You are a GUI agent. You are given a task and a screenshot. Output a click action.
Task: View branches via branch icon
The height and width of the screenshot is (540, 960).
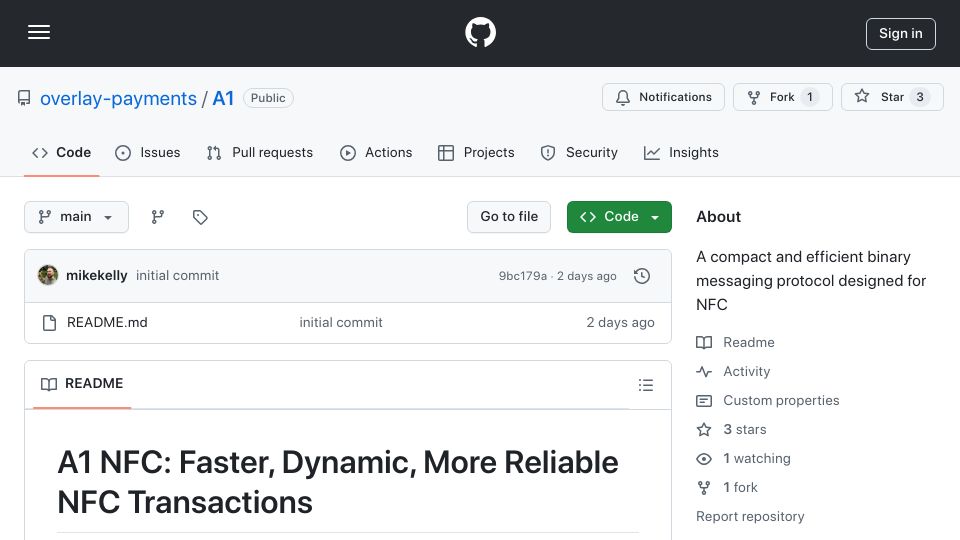(x=158, y=217)
